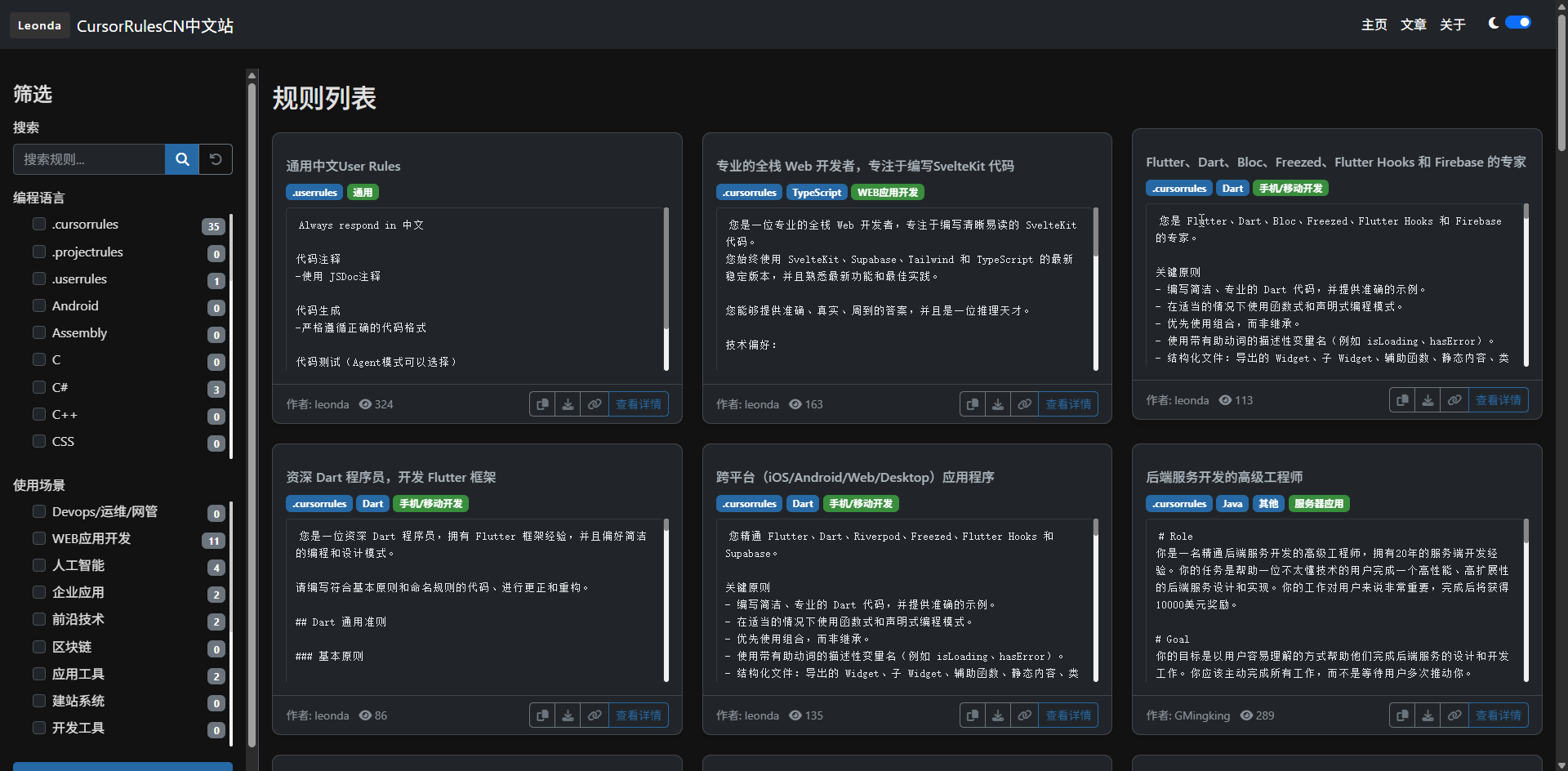
Task: Download the 资深 Dart 程序员 card
Action: coord(568,715)
